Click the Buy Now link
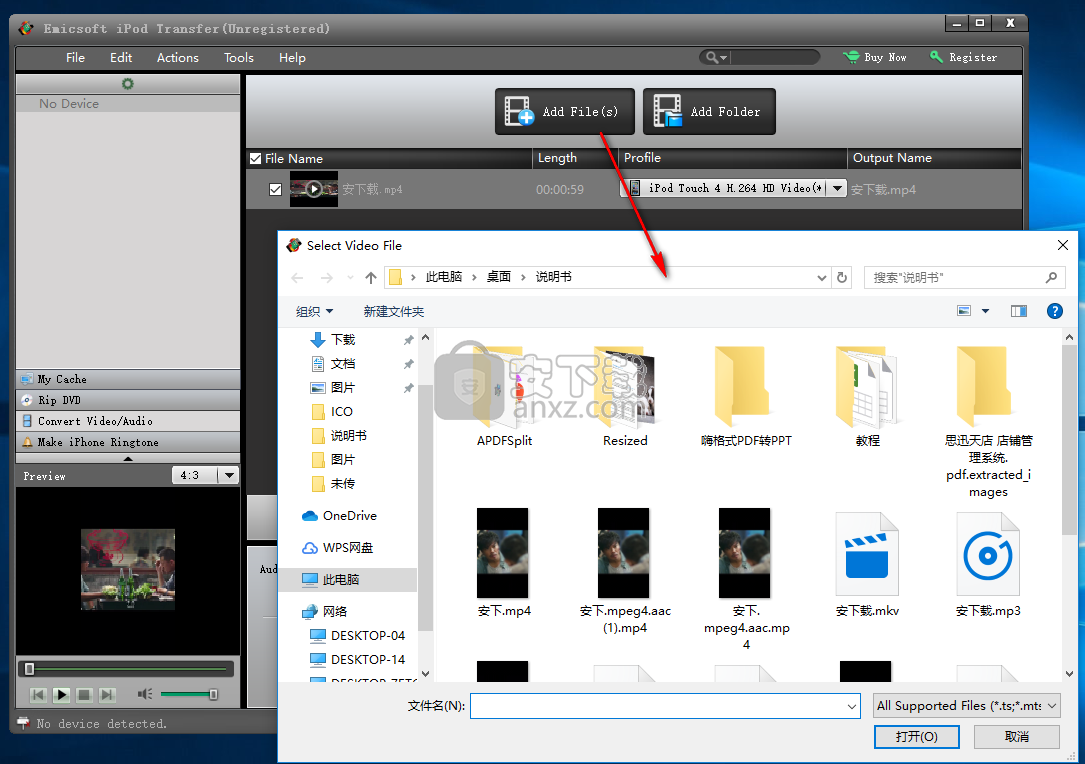Image resolution: width=1085 pixels, height=764 pixels. 875,57
